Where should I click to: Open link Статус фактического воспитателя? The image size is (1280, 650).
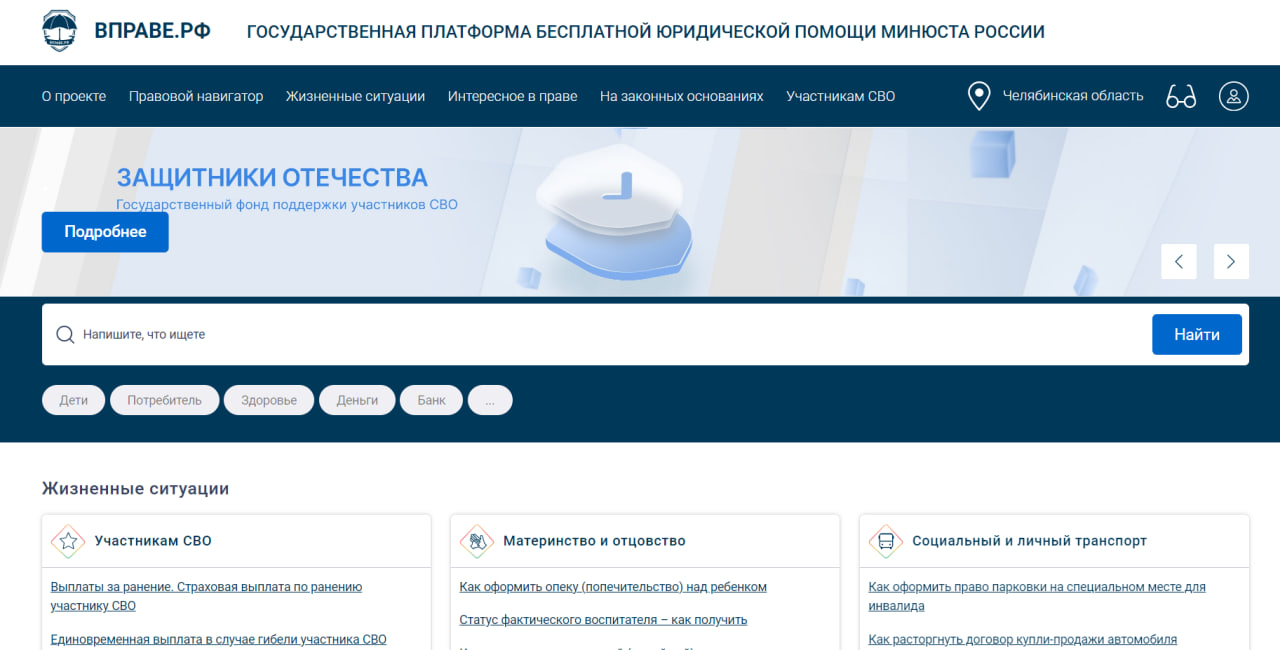click(x=603, y=620)
